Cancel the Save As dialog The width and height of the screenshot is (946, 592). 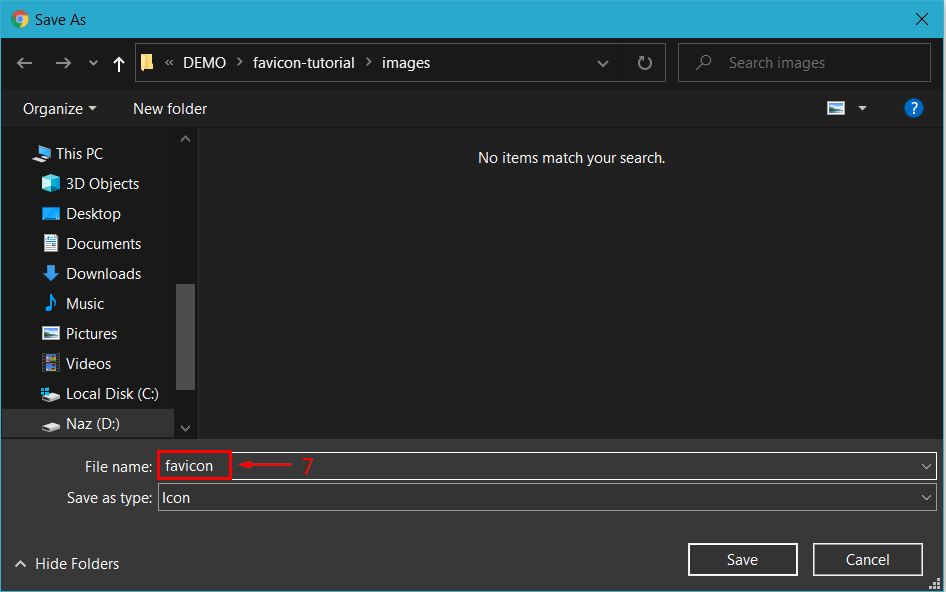click(x=866, y=560)
